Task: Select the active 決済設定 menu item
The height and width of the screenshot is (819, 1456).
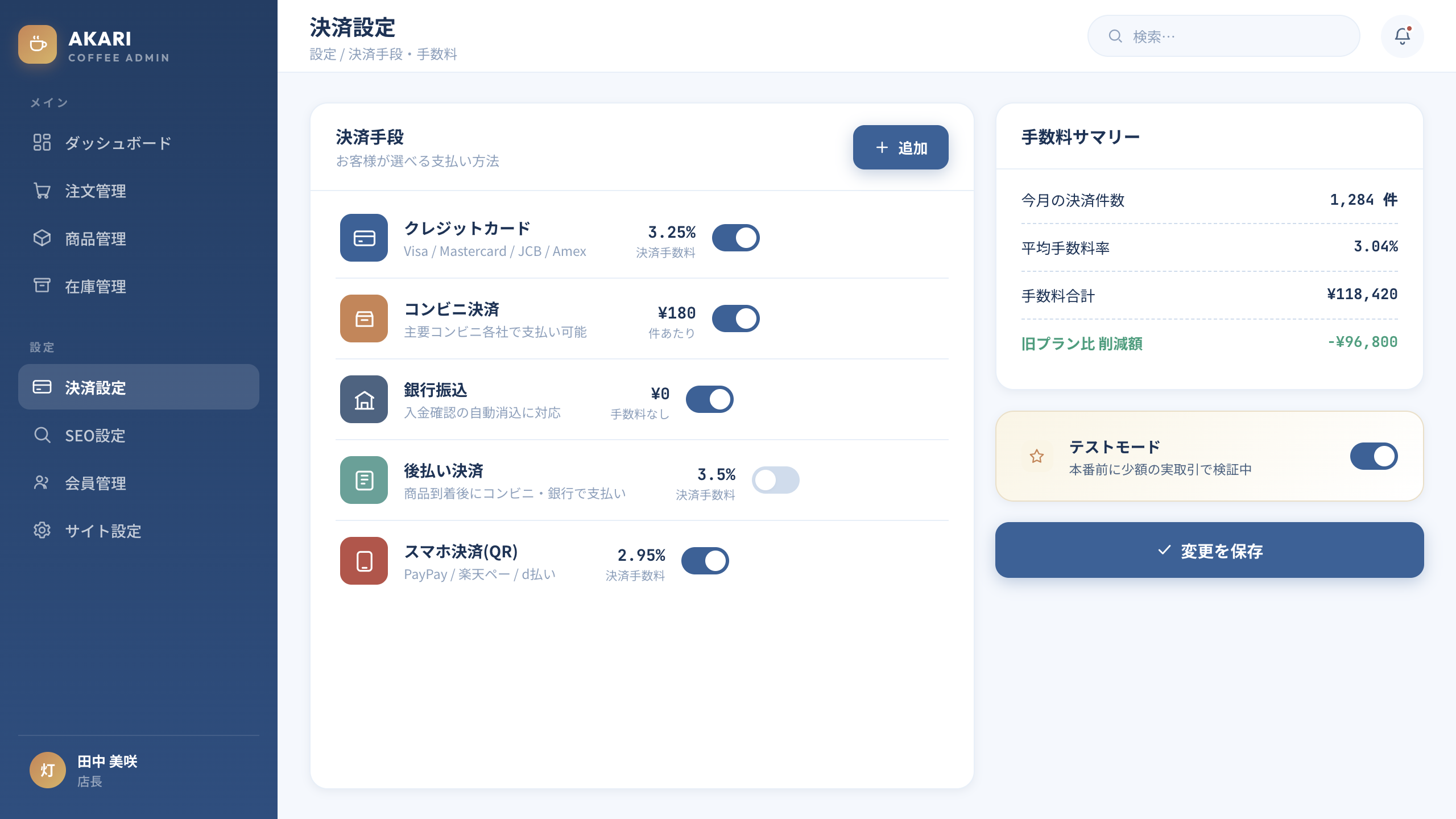Action: [139, 387]
